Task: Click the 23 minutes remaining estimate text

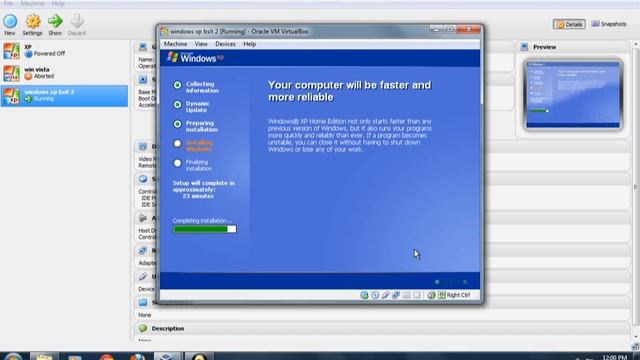Action: click(x=198, y=196)
